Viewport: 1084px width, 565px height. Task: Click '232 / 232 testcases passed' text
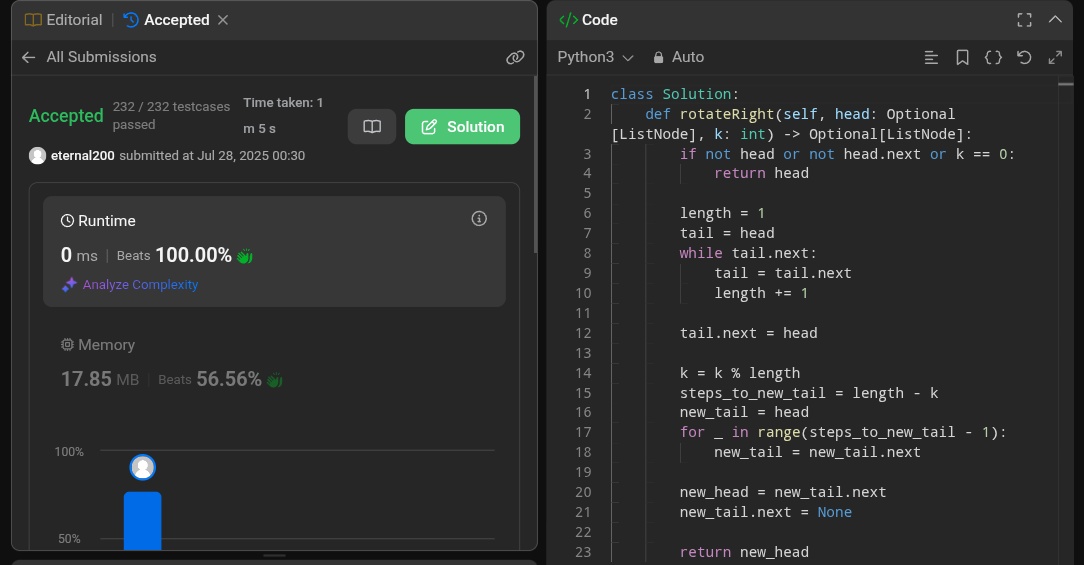171,115
